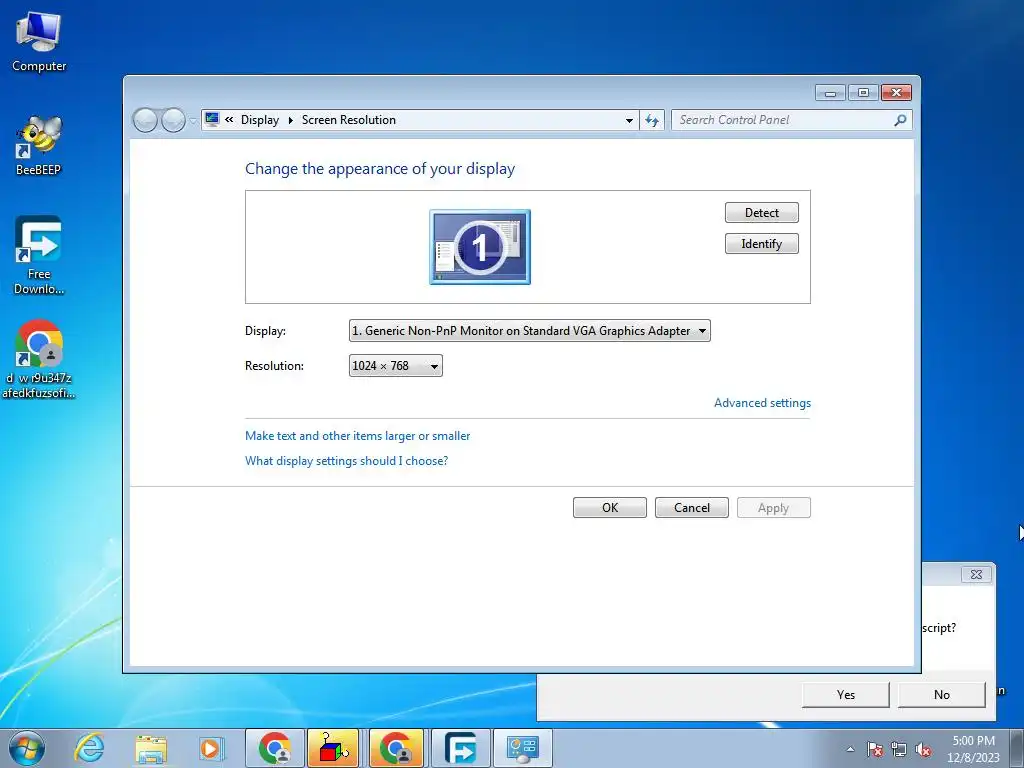Open Advanced settings link
The image size is (1024, 768).
(762, 403)
